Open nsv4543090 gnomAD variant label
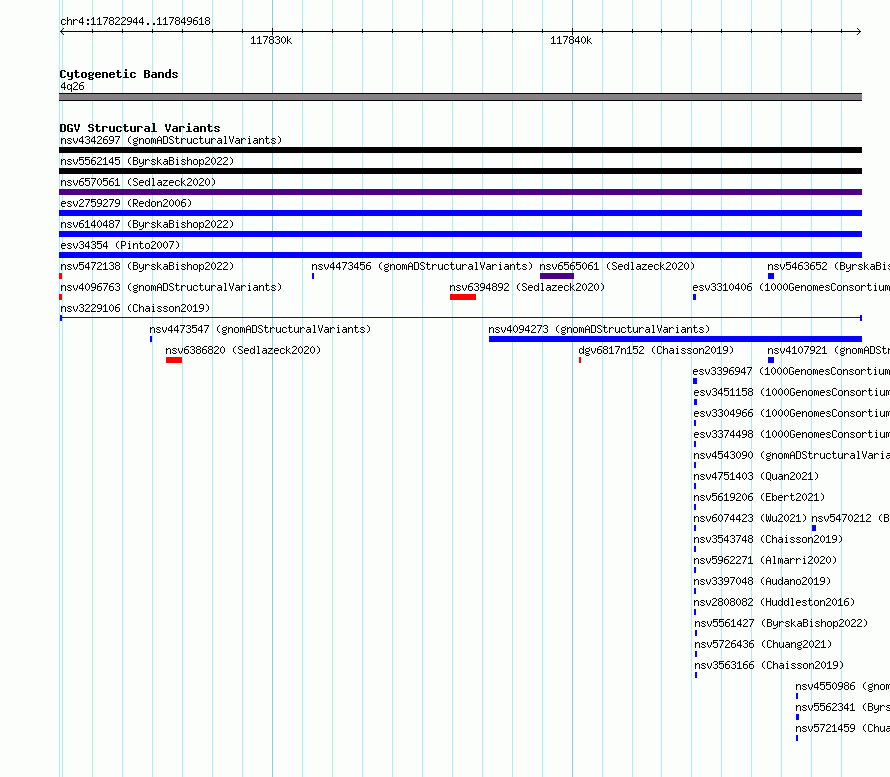The width and height of the screenshot is (890, 777). pyautogui.click(x=791, y=455)
